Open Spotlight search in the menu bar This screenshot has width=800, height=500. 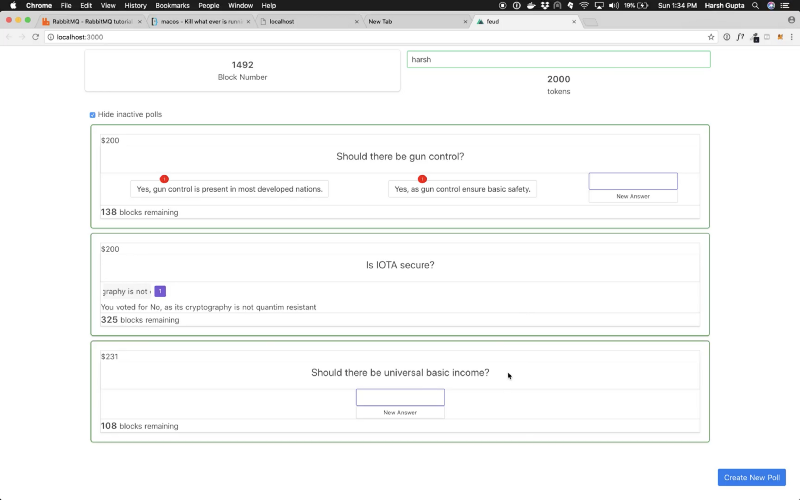(756, 6)
